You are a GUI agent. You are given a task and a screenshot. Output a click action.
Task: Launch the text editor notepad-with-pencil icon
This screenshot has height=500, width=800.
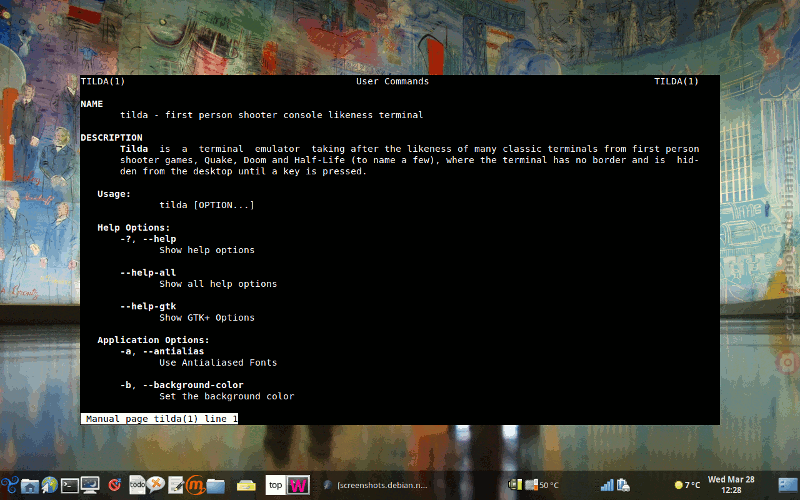pos(176,485)
